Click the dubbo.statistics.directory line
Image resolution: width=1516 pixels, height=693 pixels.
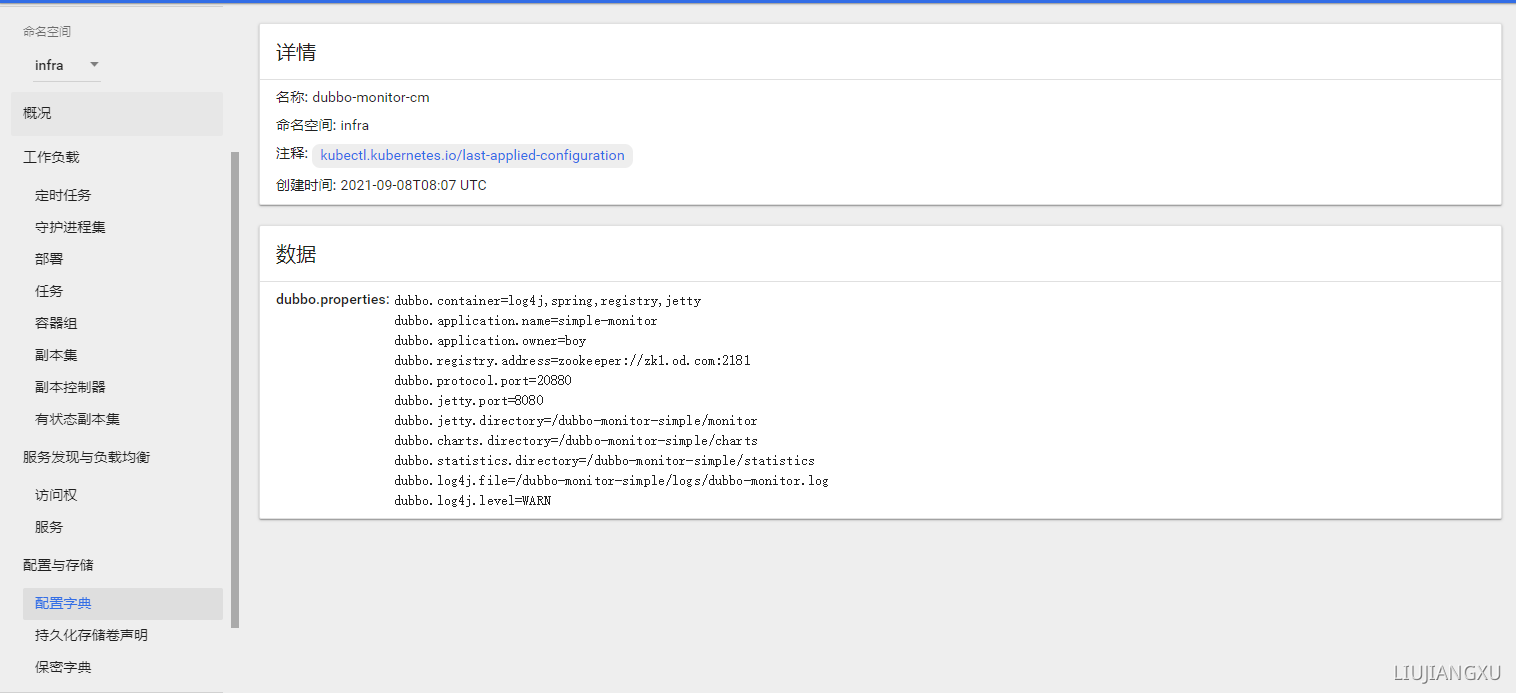(604, 461)
